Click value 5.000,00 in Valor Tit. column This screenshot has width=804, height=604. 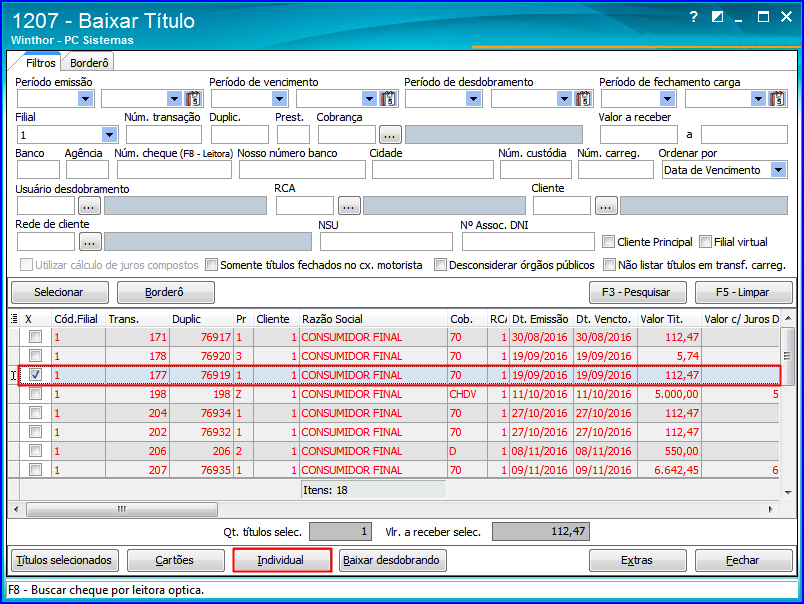point(676,394)
